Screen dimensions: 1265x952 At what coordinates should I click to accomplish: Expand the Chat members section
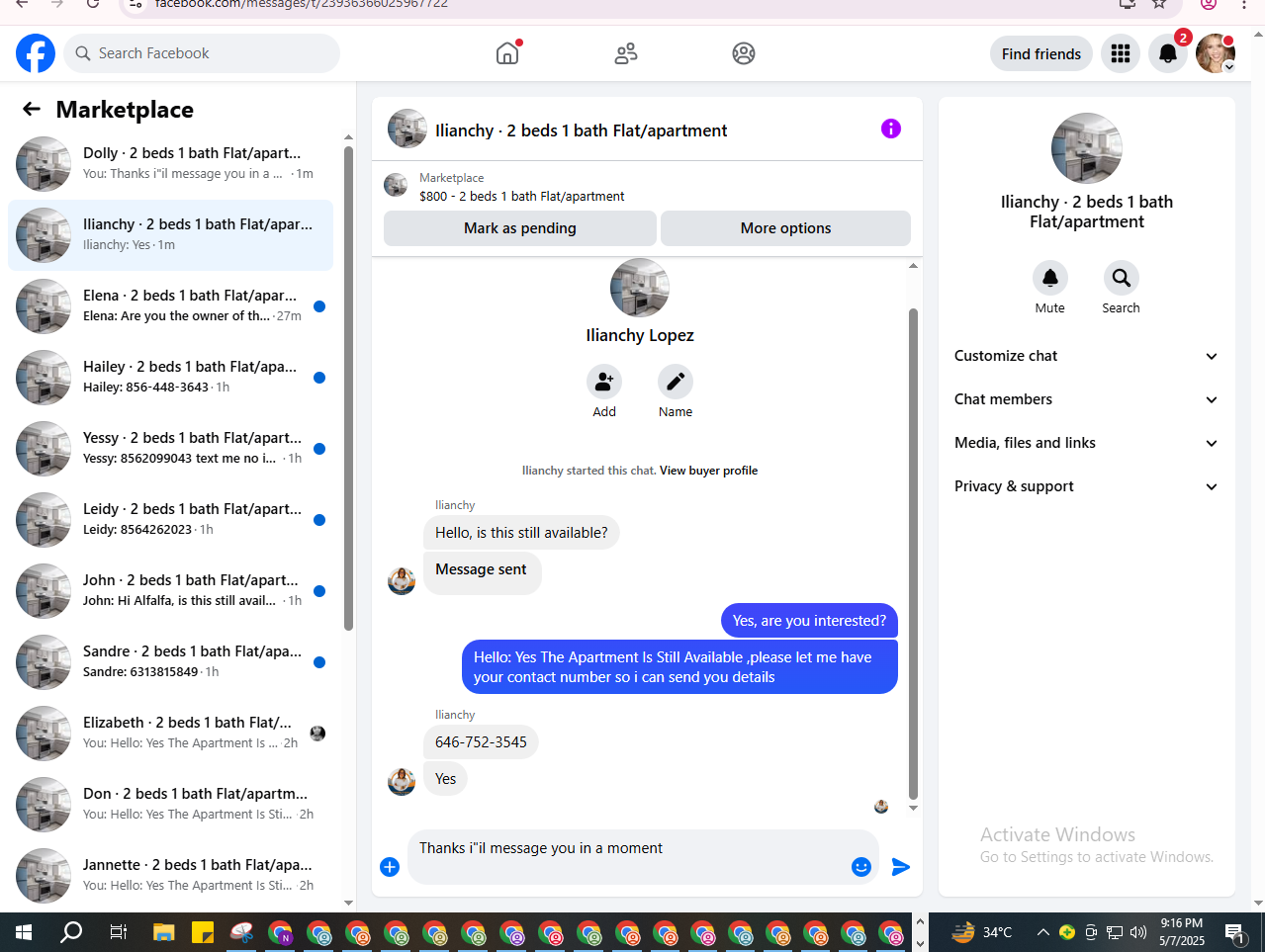[1087, 399]
